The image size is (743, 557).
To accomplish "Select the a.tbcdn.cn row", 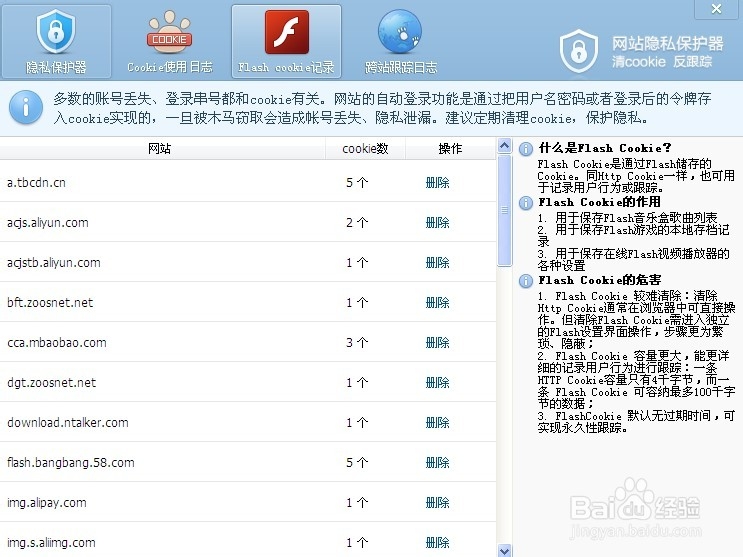I will click(248, 183).
